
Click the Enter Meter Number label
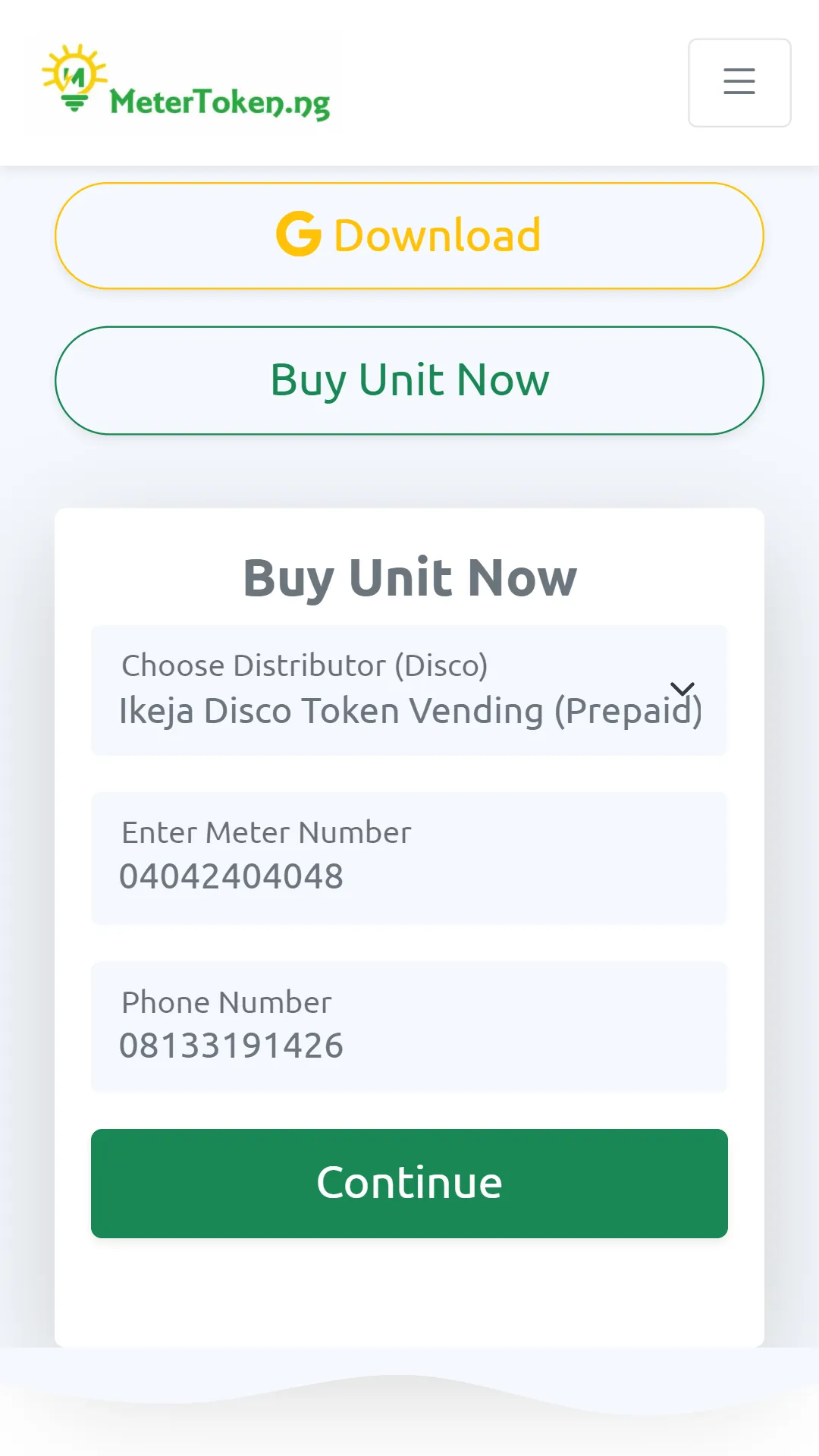pos(266,832)
